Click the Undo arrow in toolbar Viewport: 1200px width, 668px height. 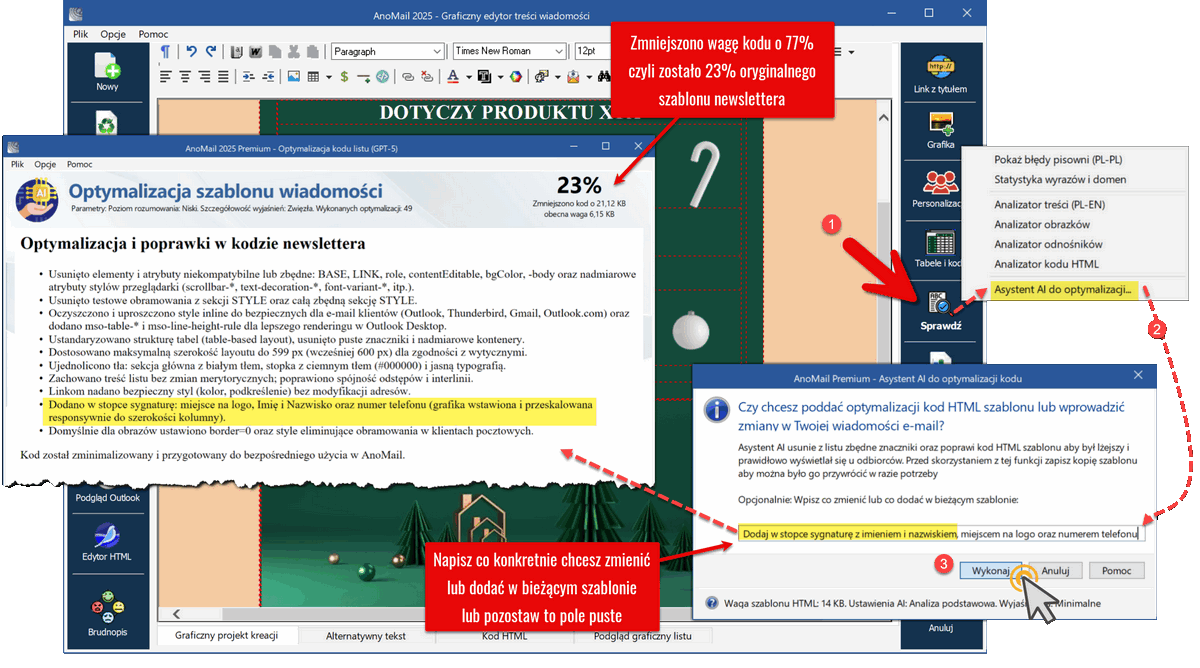[x=191, y=51]
